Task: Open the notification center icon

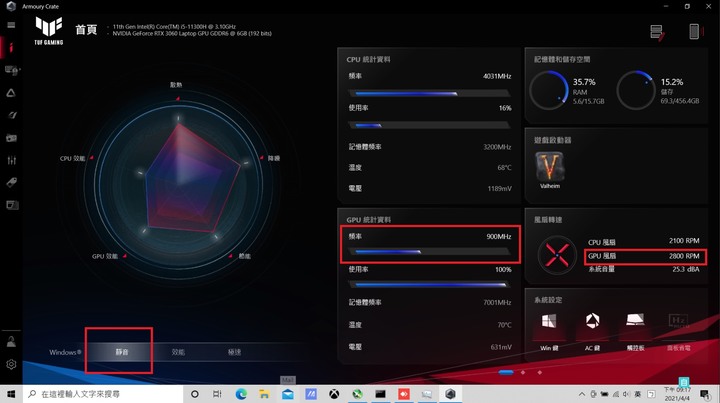Action: 705,394
